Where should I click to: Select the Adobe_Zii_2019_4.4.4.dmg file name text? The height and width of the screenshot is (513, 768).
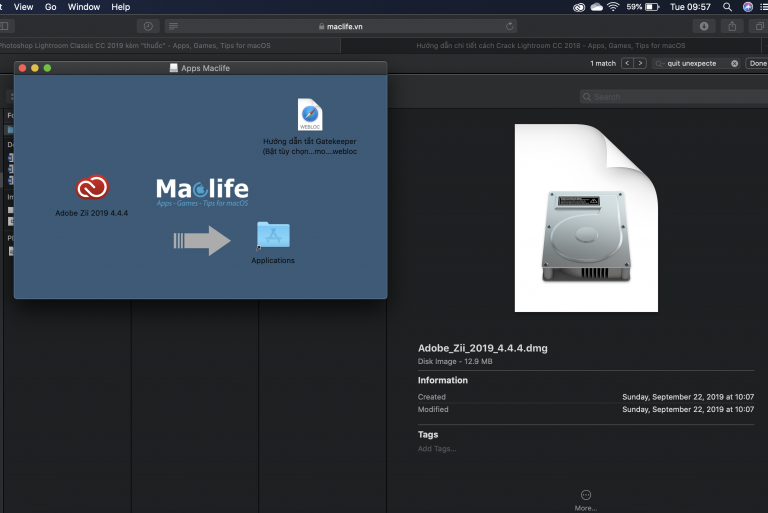pos(482,348)
